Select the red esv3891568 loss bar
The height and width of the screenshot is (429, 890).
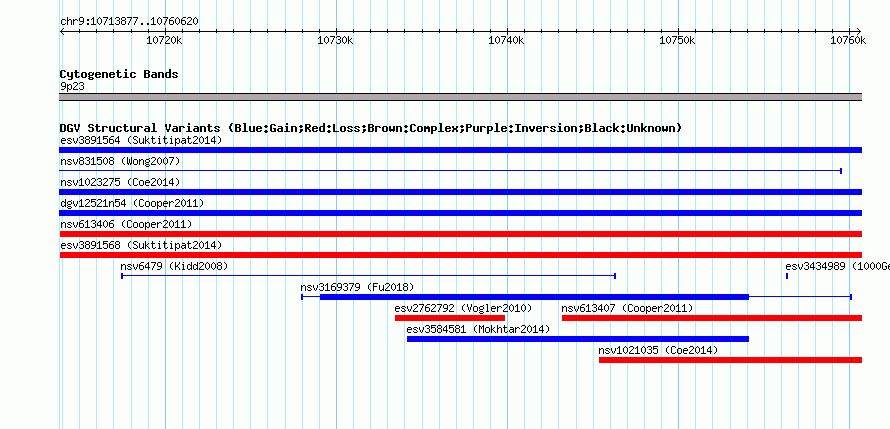[460, 255]
